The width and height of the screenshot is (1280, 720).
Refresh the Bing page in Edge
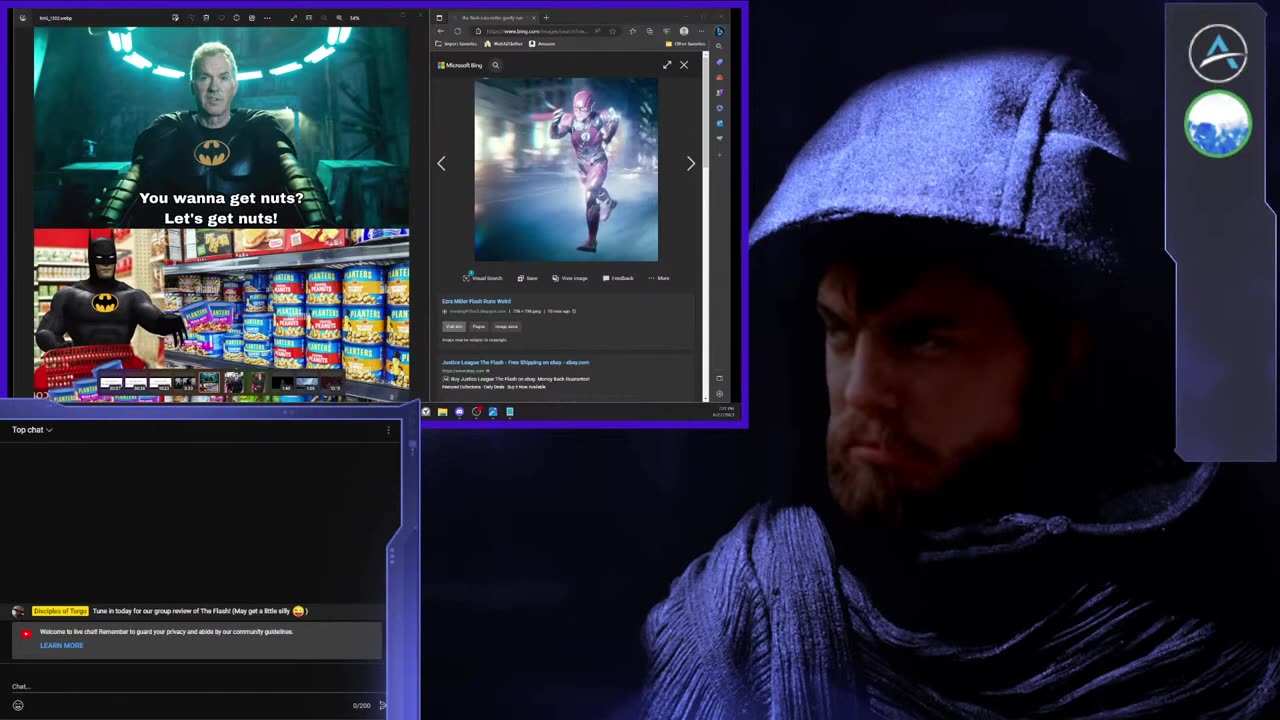458,31
